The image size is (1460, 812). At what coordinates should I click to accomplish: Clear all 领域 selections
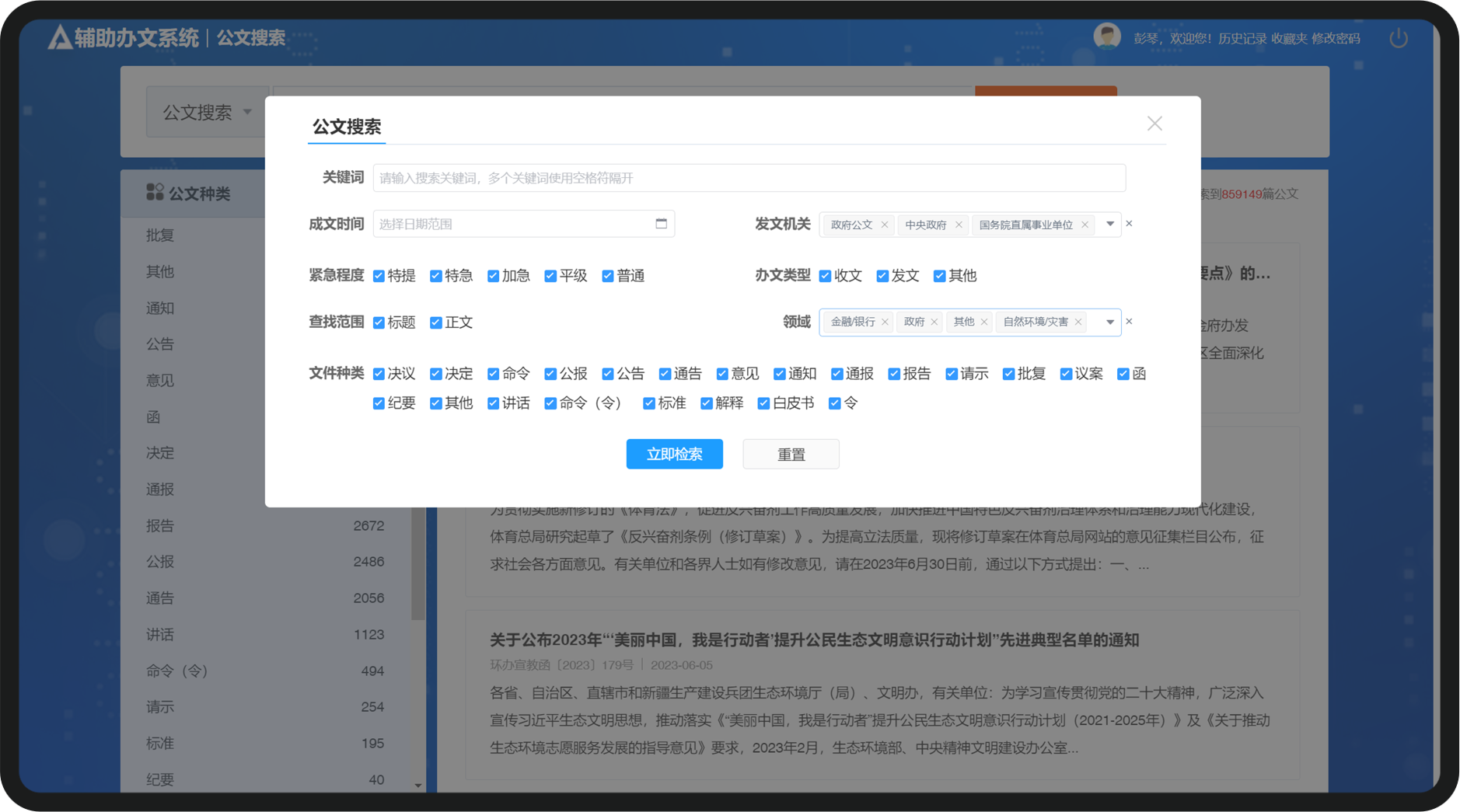pyautogui.click(x=1130, y=322)
